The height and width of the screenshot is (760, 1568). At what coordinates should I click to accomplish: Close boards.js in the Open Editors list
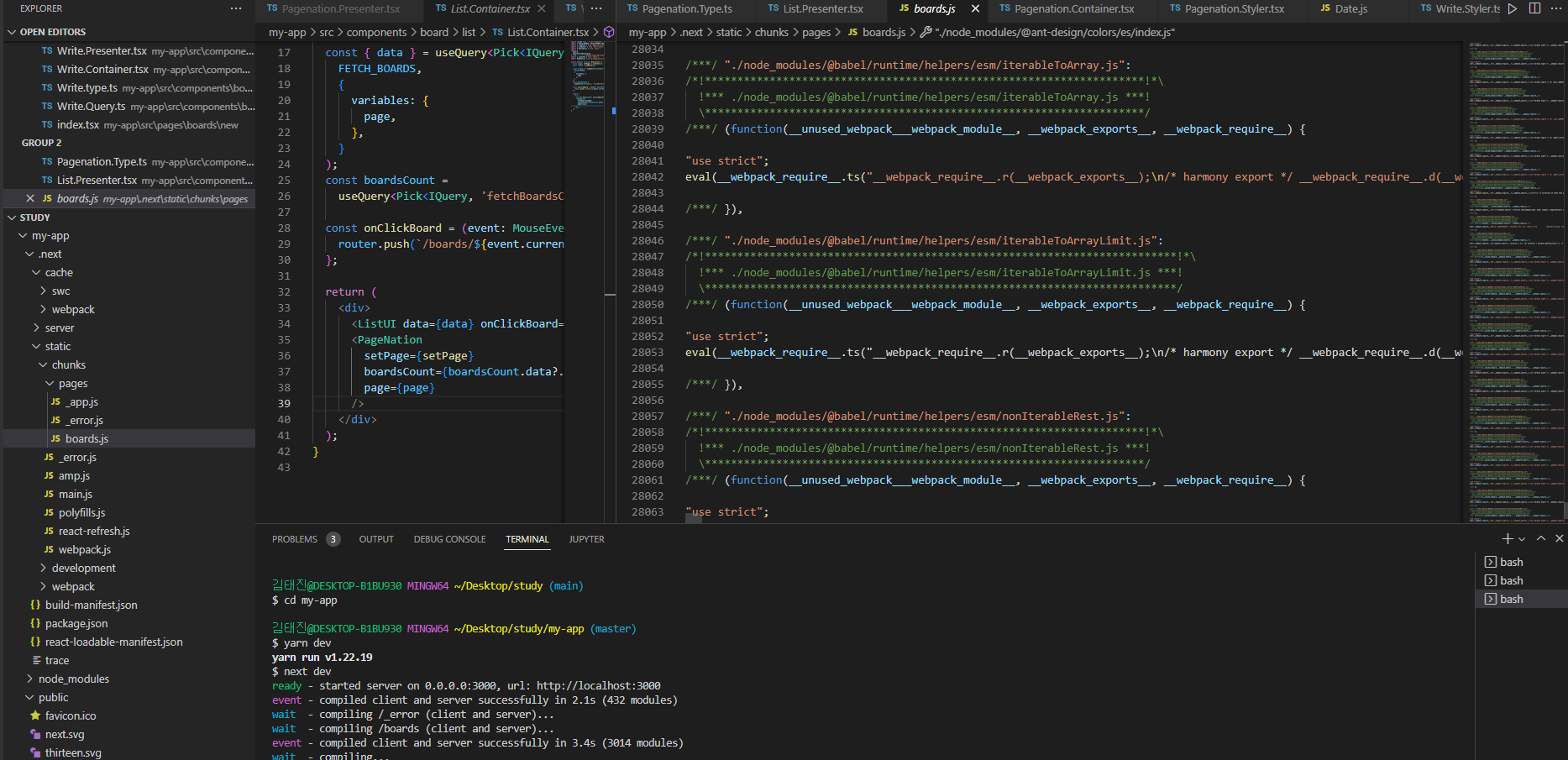coord(30,199)
